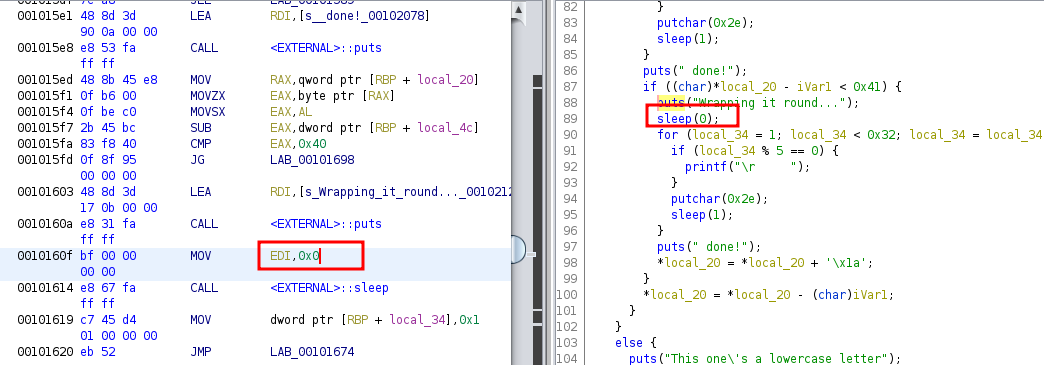Click local_4c operand in SUB instruction
The image size is (1044, 365).
coord(452,128)
